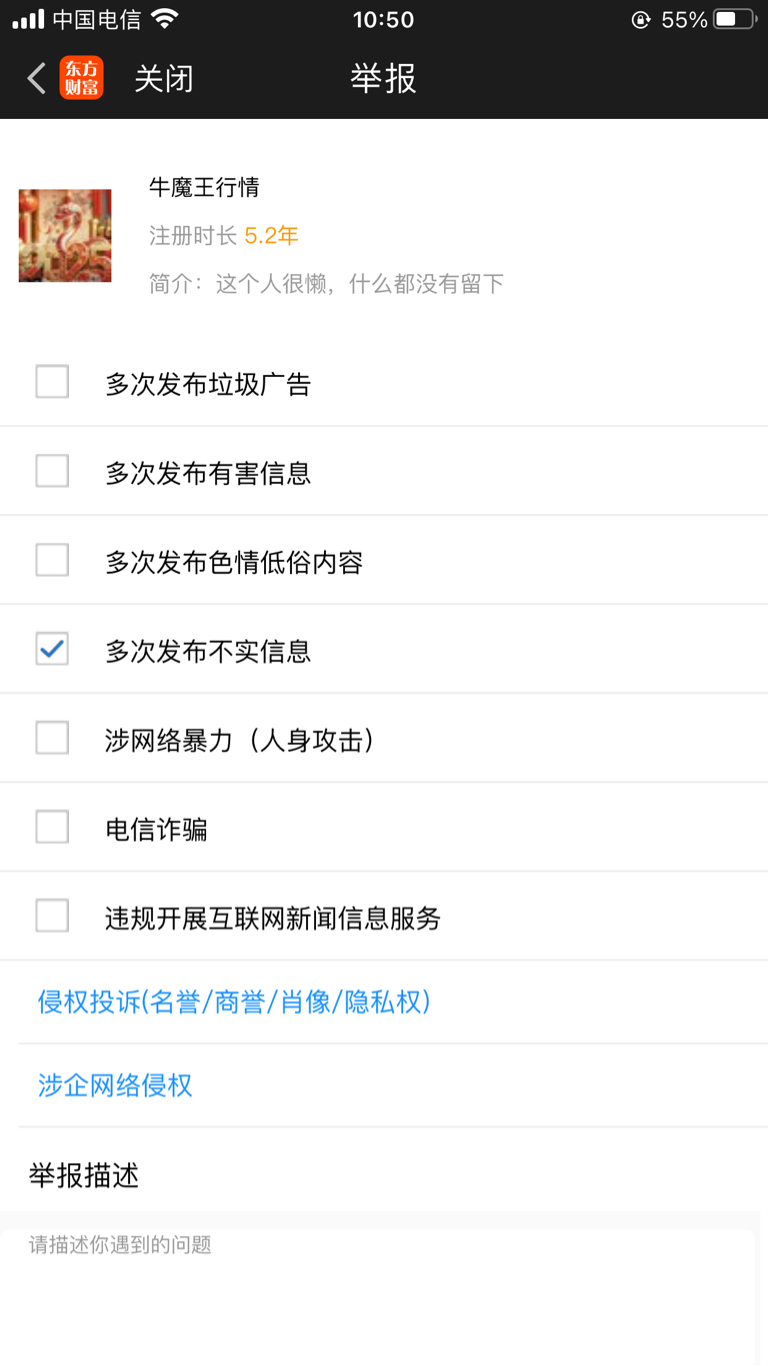
Task: Tap the battery icon in status bar
Action: 735,19
